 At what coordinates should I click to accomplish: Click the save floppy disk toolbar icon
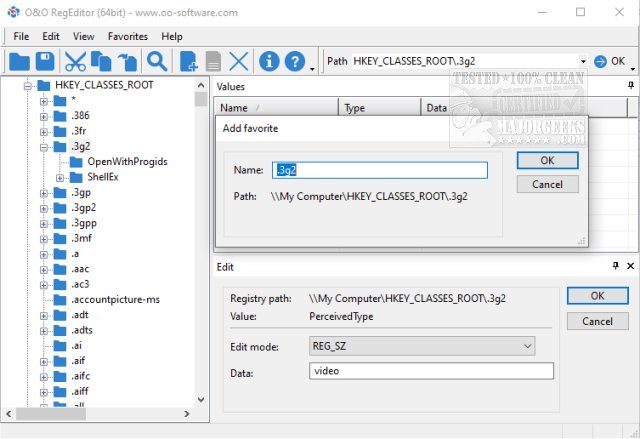[45, 62]
